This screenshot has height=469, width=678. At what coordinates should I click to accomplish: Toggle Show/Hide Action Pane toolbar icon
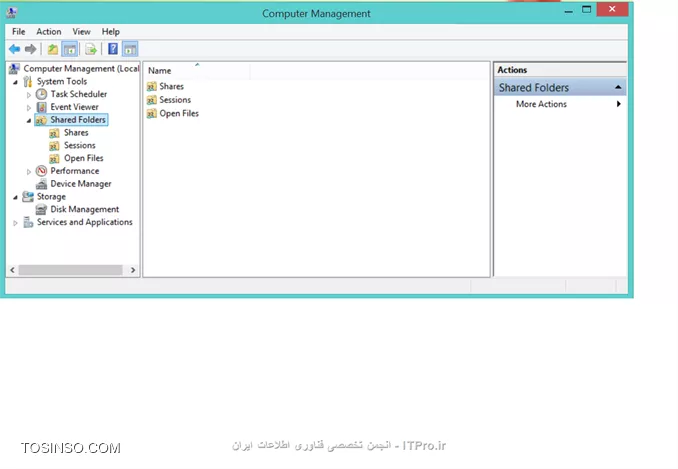click(130, 49)
